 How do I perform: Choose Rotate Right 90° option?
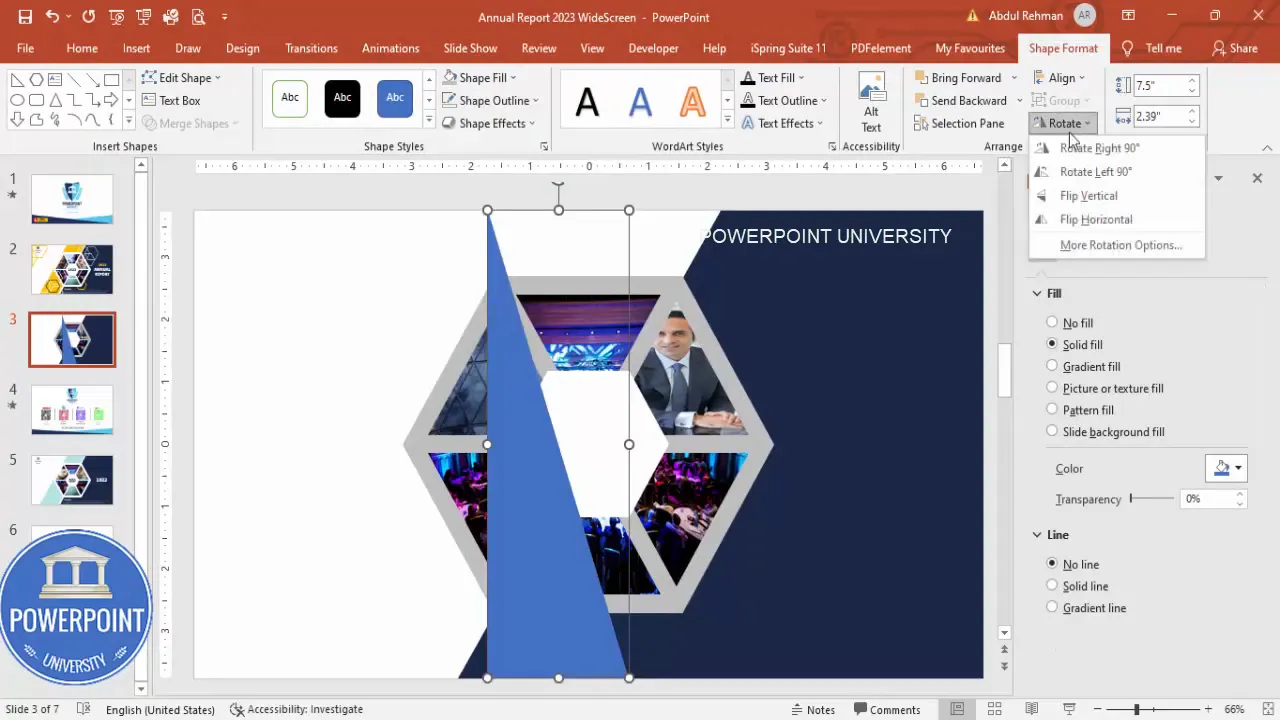pyautogui.click(x=1099, y=148)
